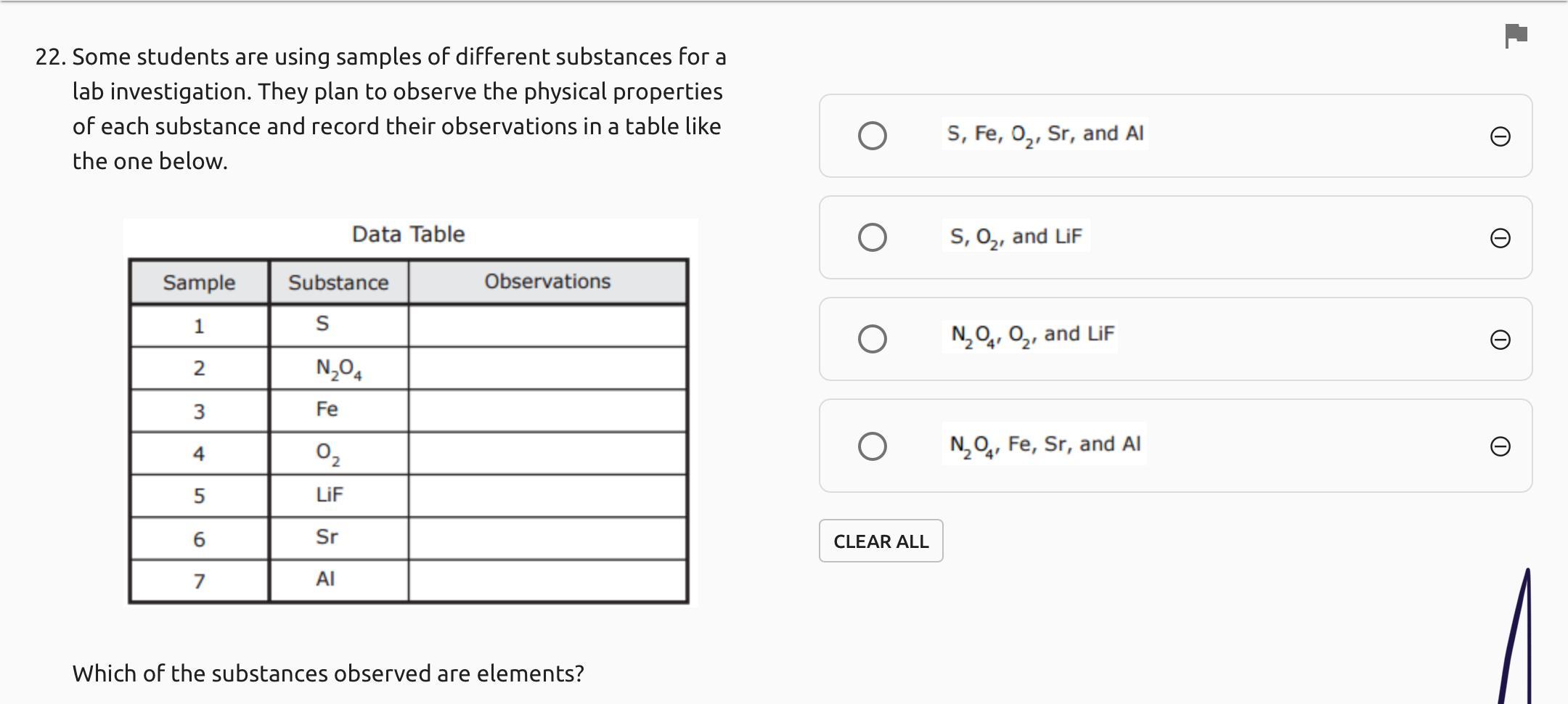Click the answer text N2O4, Fe, Sr, and Al
The image size is (1568, 704).
pyautogui.click(x=1045, y=444)
